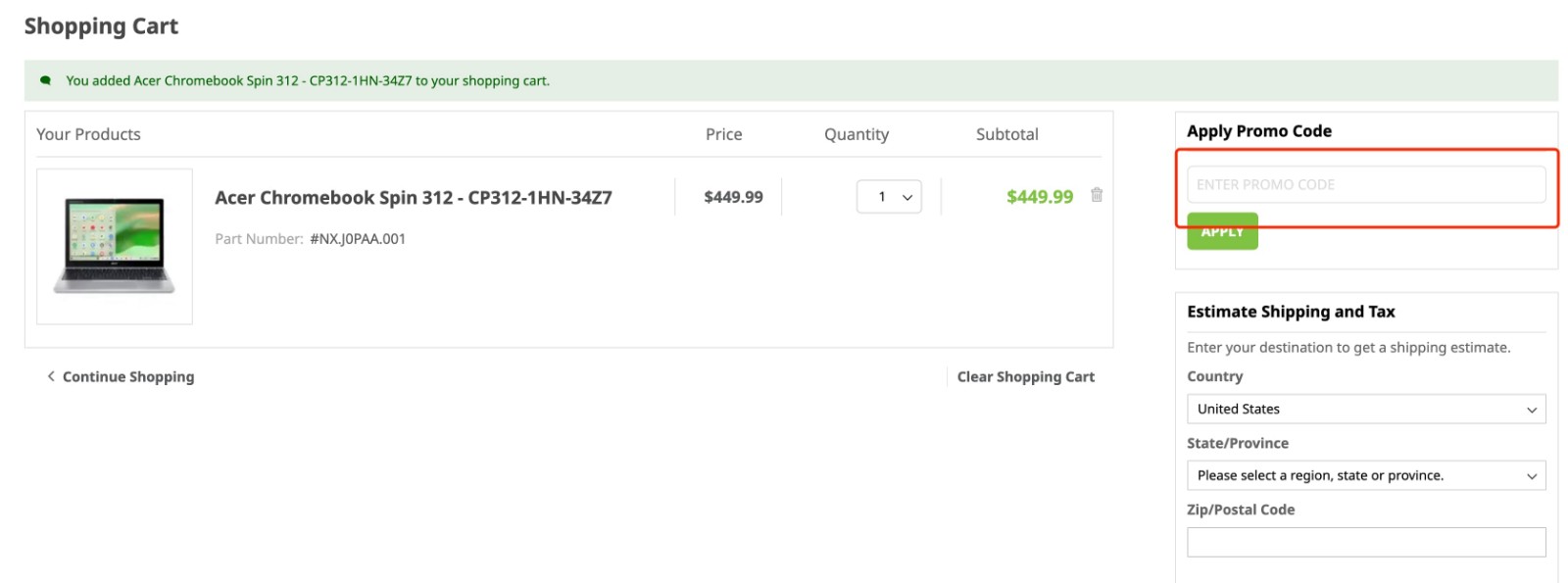1568x583 pixels.
Task: Click the green APPLY button
Action: click(x=1222, y=231)
